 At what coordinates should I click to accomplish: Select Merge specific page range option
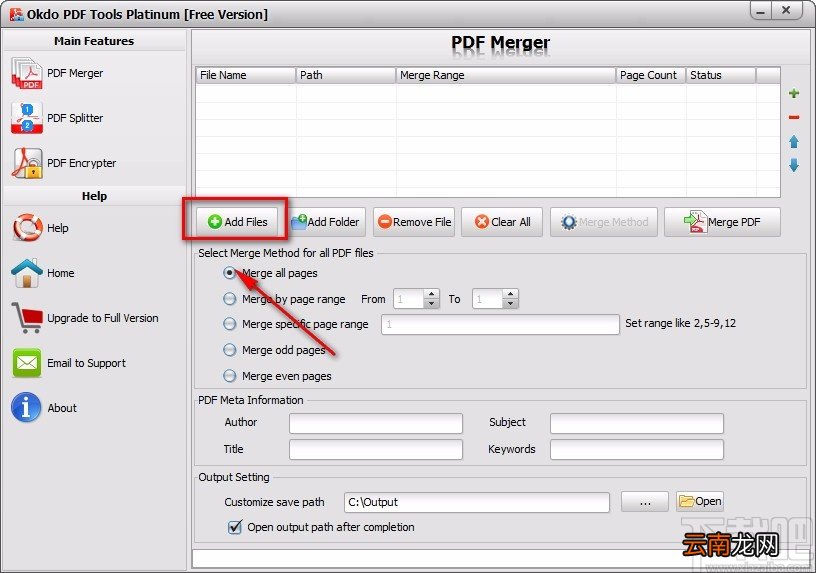(230, 324)
